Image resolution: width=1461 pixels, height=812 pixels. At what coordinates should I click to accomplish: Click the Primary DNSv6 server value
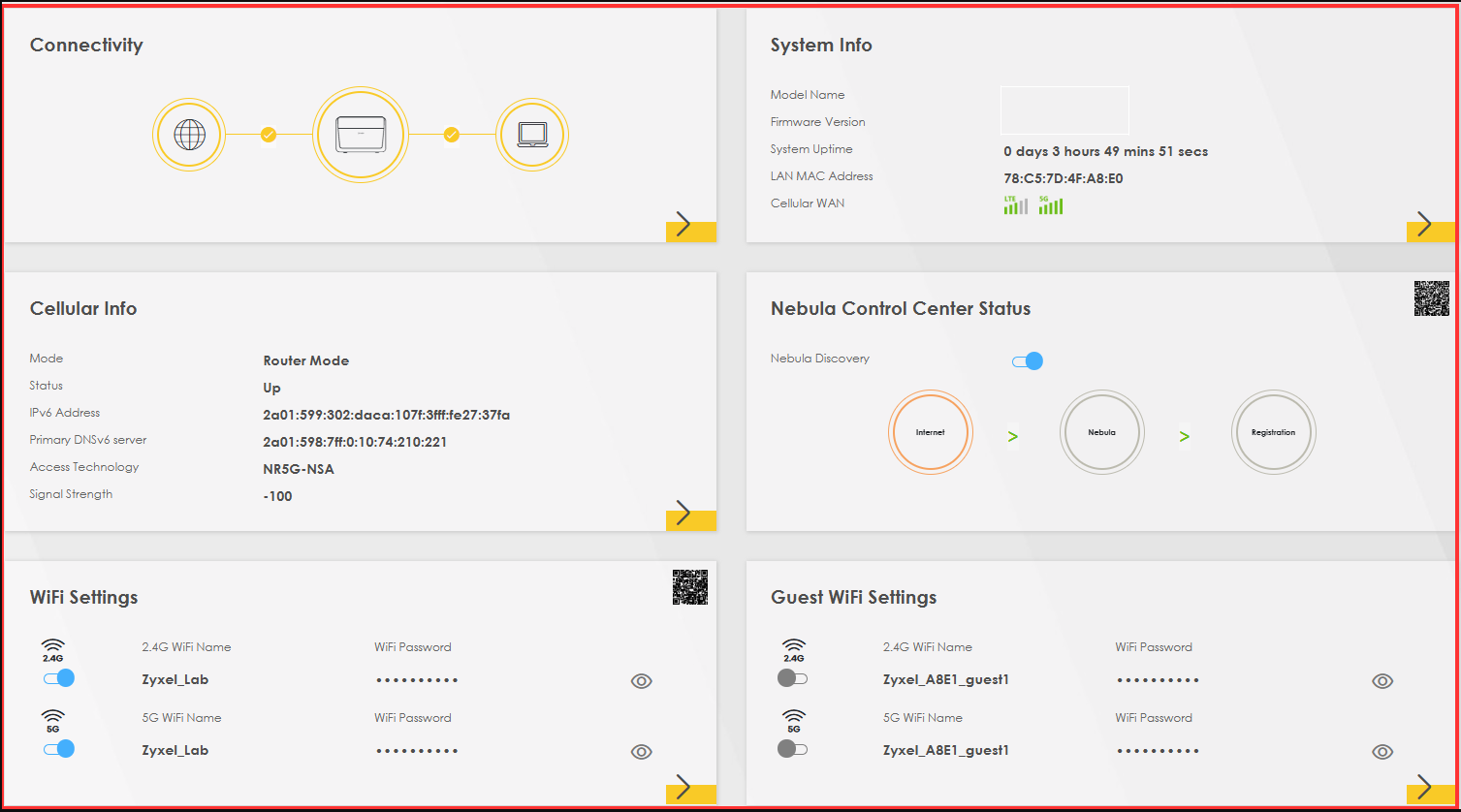[355, 442]
